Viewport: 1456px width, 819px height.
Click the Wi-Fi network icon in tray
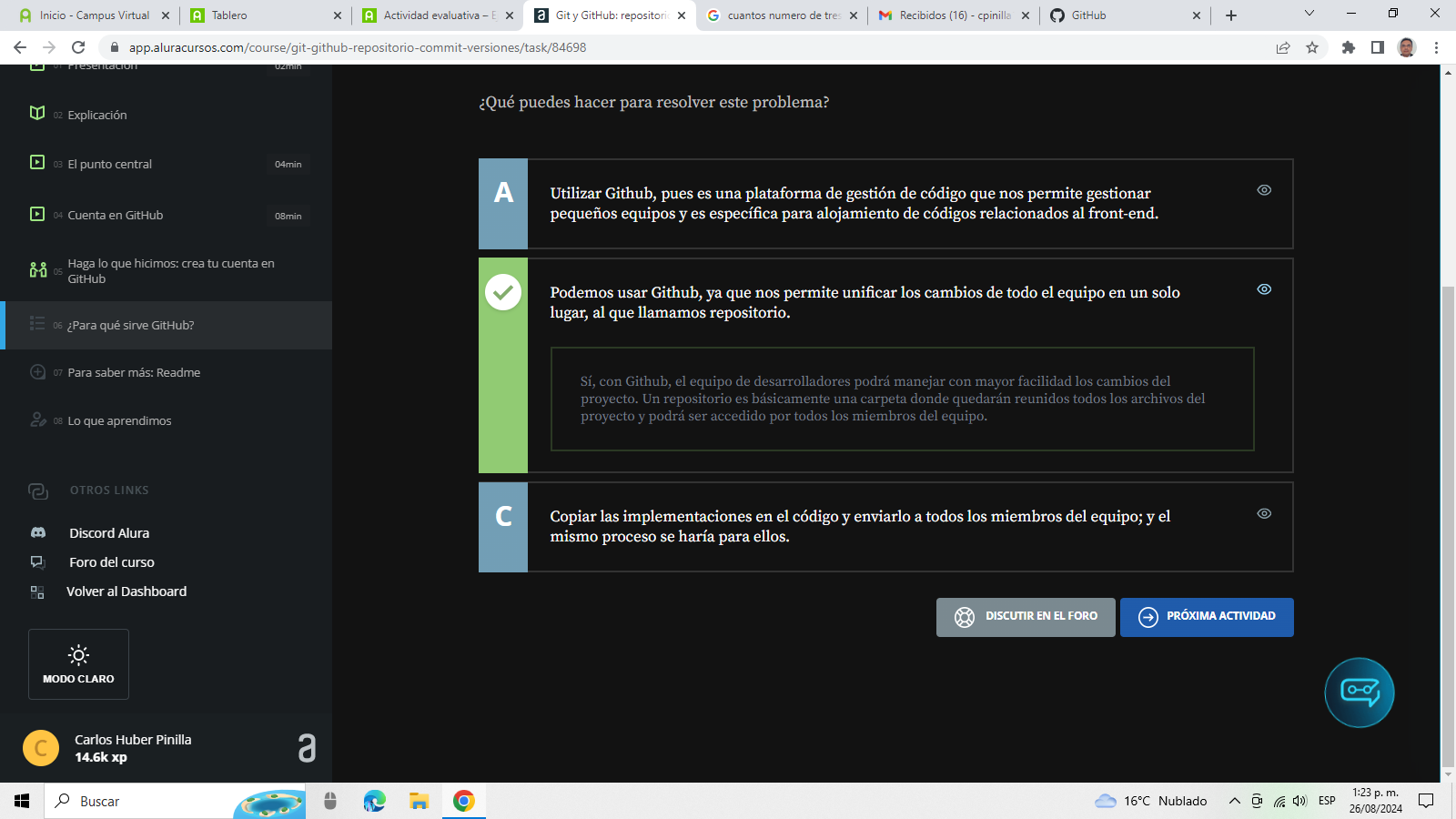[1279, 801]
